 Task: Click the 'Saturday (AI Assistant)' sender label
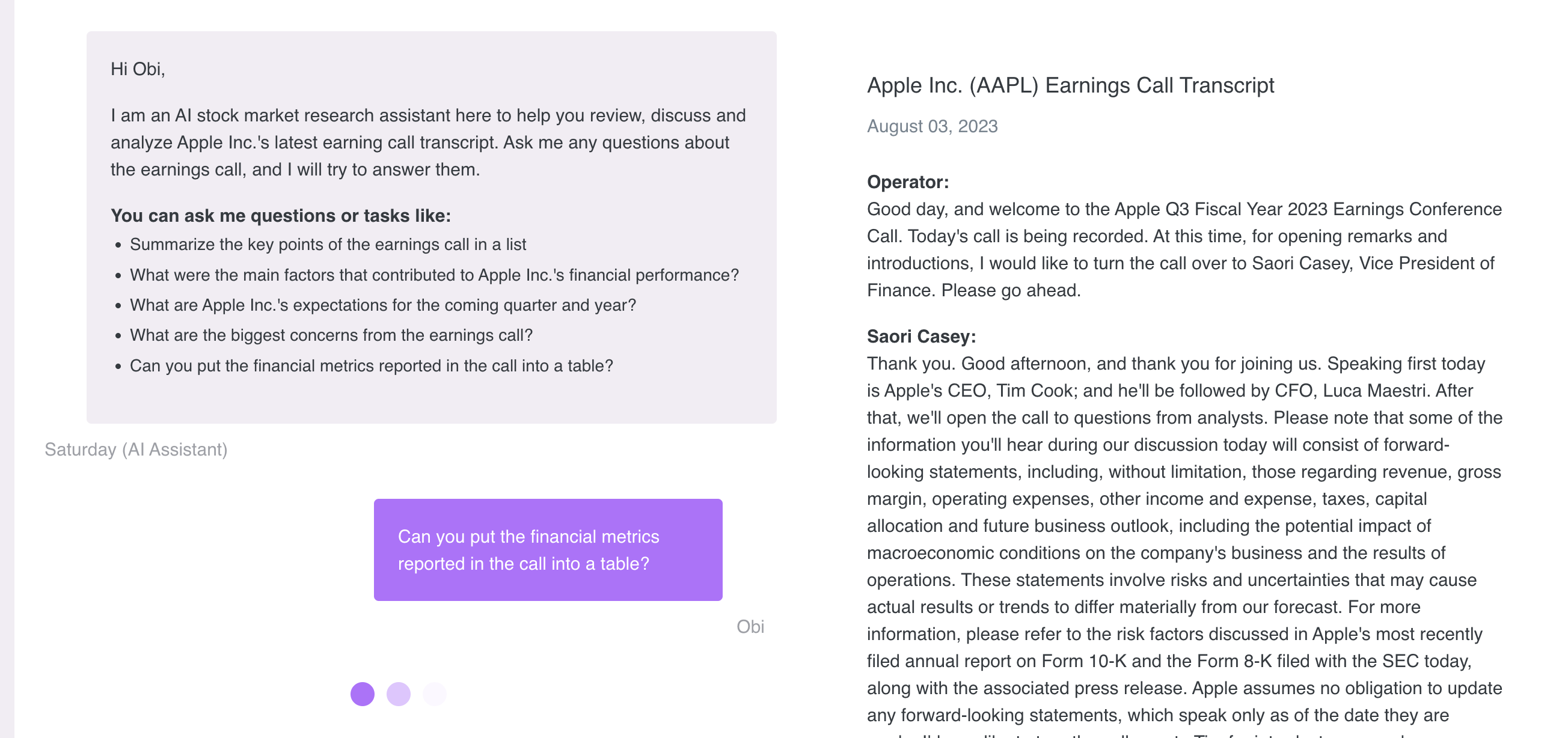pyautogui.click(x=136, y=450)
